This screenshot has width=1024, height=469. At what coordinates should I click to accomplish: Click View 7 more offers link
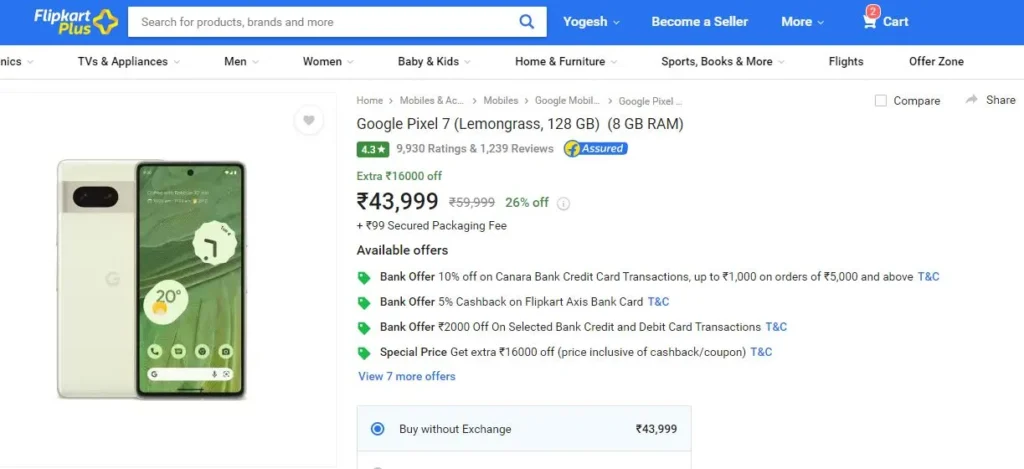pos(407,376)
